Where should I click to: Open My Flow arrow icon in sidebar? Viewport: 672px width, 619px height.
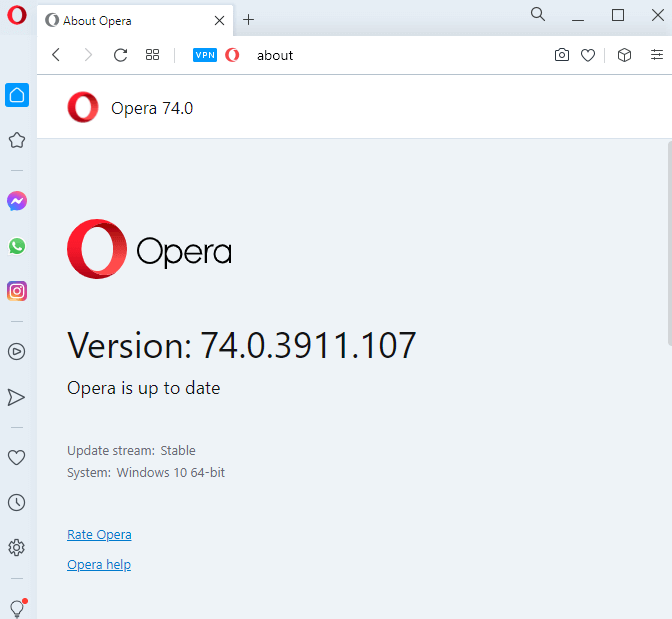(16, 397)
